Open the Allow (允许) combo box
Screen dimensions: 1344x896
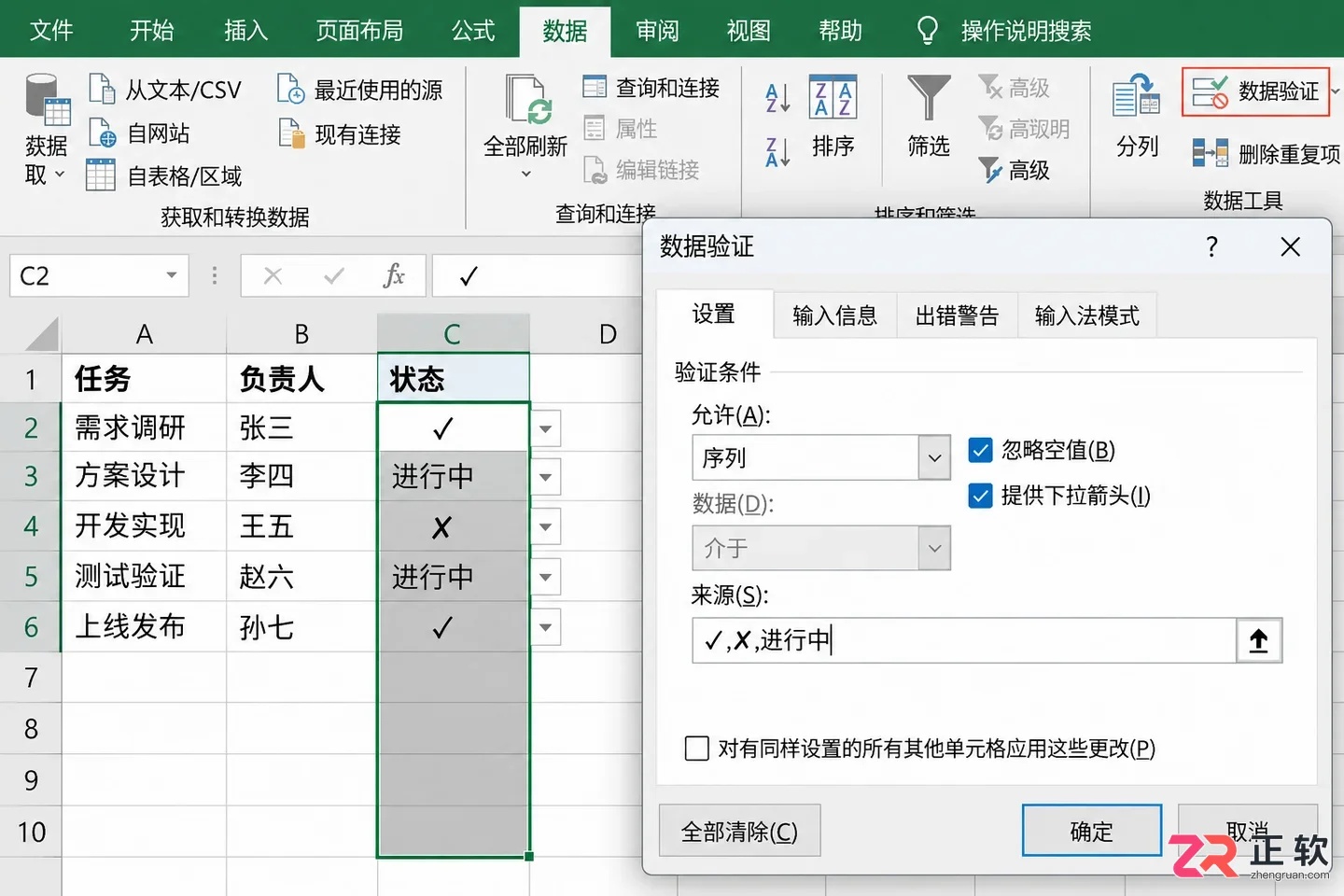[821, 457]
